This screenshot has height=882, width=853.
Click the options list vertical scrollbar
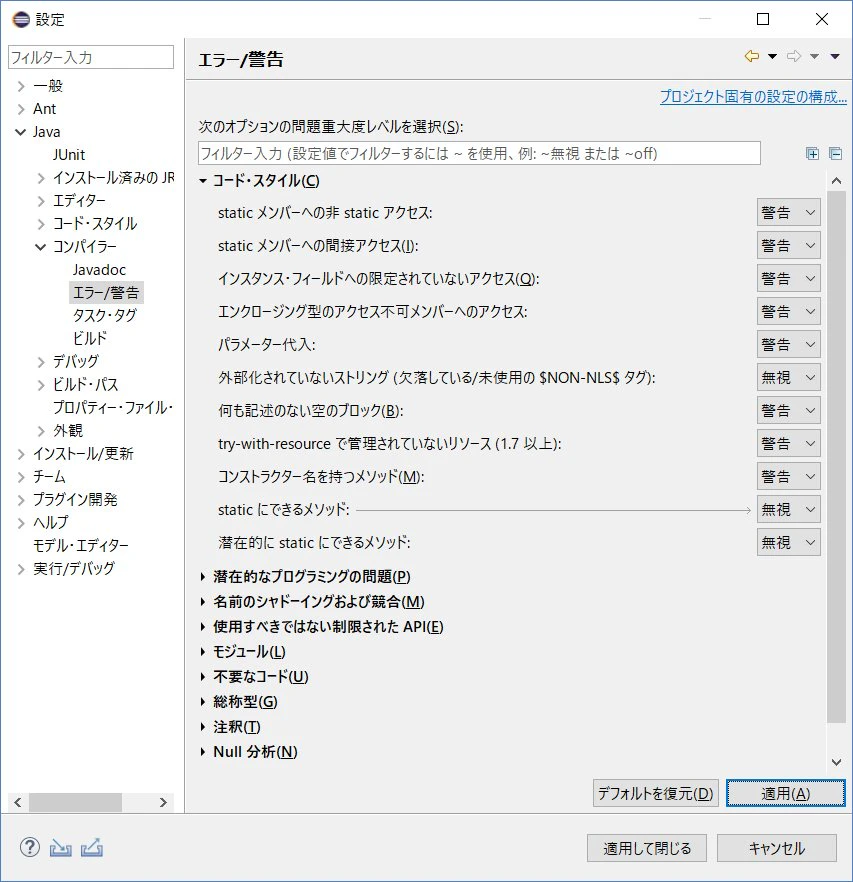(x=836, y=457)
